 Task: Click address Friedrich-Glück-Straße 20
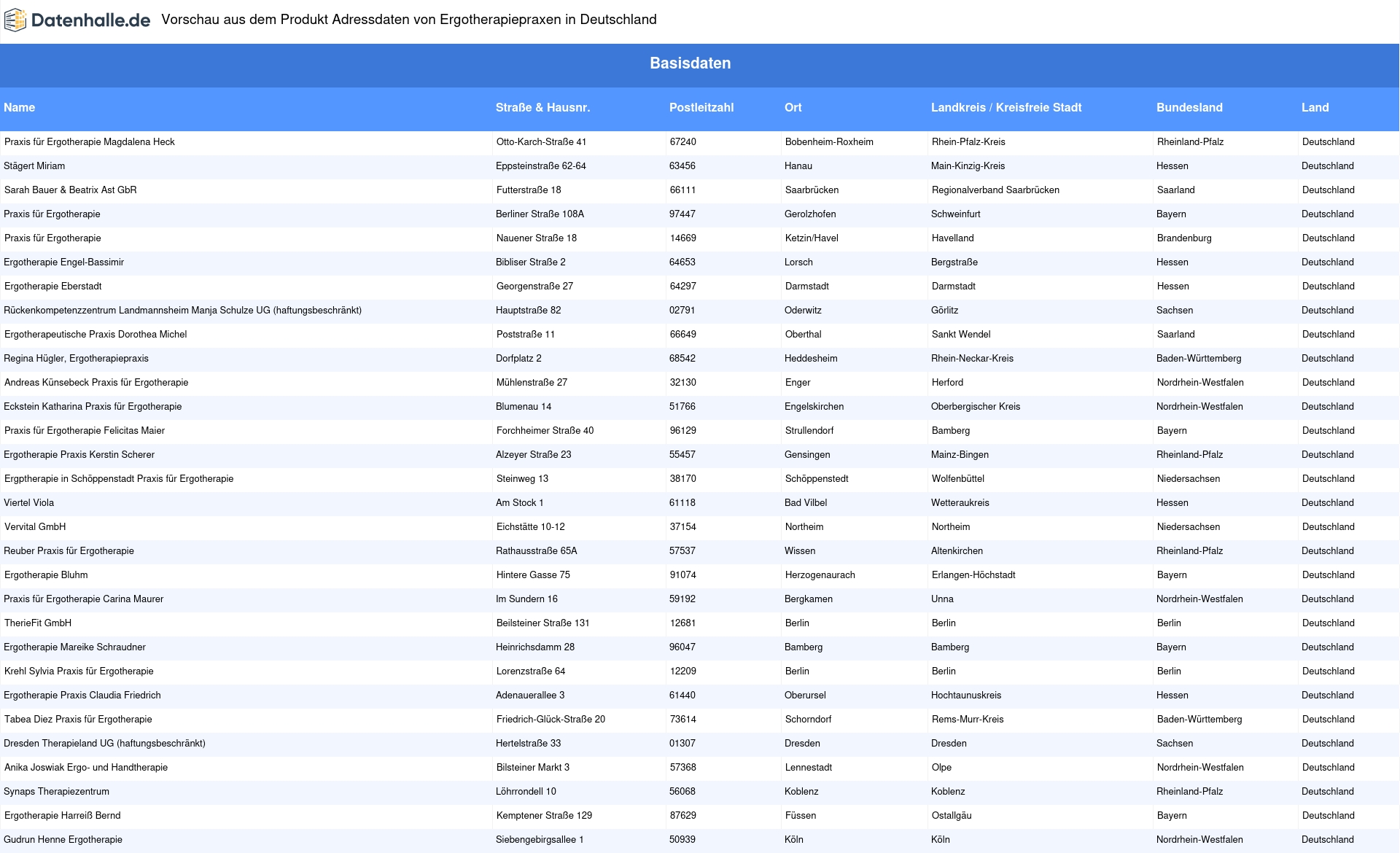click(551, 720)
